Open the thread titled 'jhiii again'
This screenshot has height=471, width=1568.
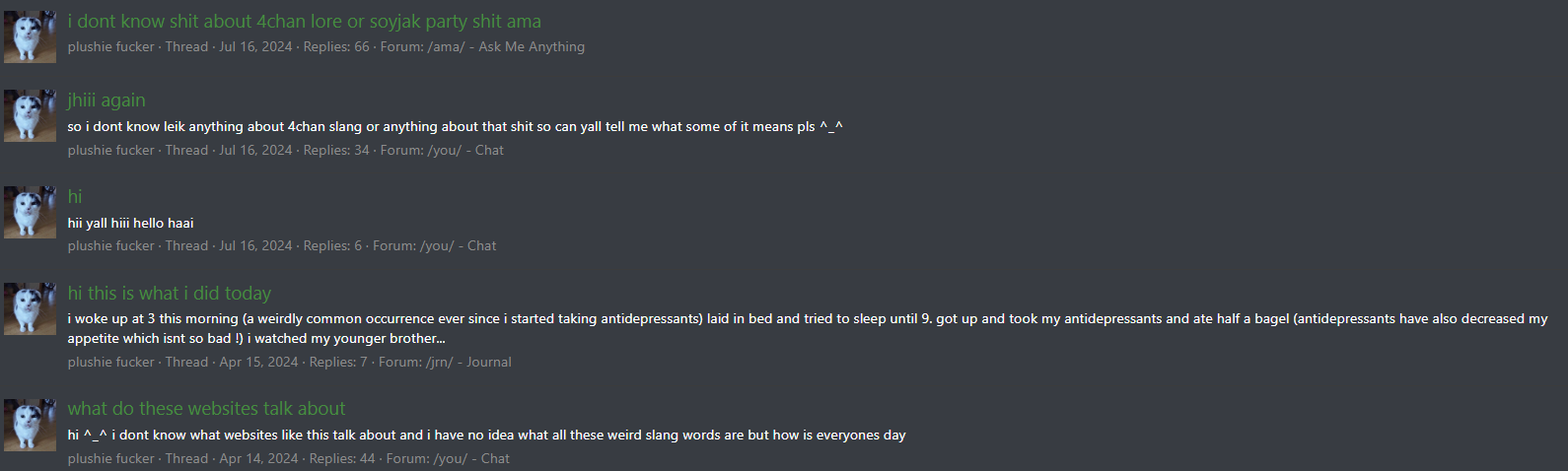coord(107,101)
